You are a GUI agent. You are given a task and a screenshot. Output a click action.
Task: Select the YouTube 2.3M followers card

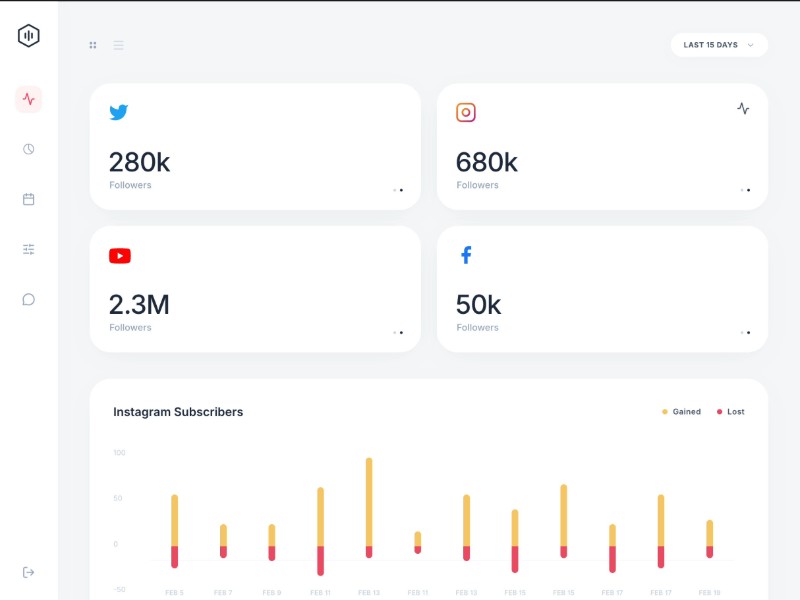pyautogui.click(x=255, y=289)
